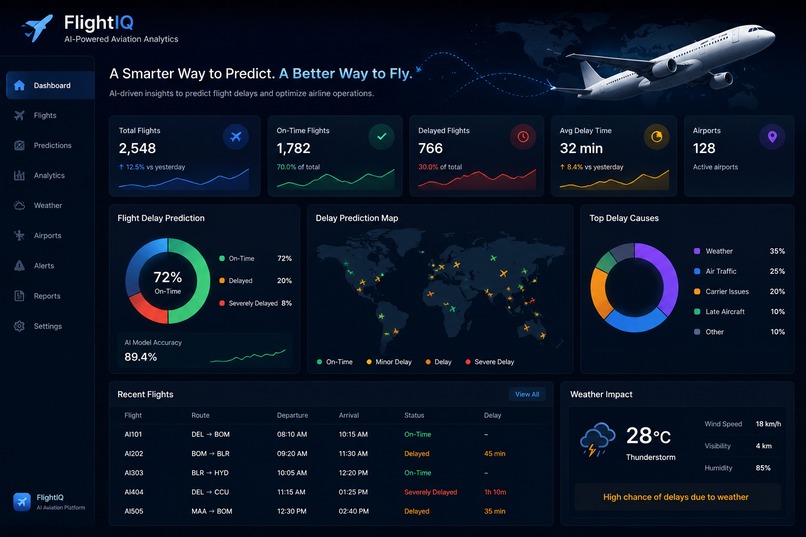Click the Carrier Issues orange legend swatch
The image size is (806, 537).
(x=697, y=291)
